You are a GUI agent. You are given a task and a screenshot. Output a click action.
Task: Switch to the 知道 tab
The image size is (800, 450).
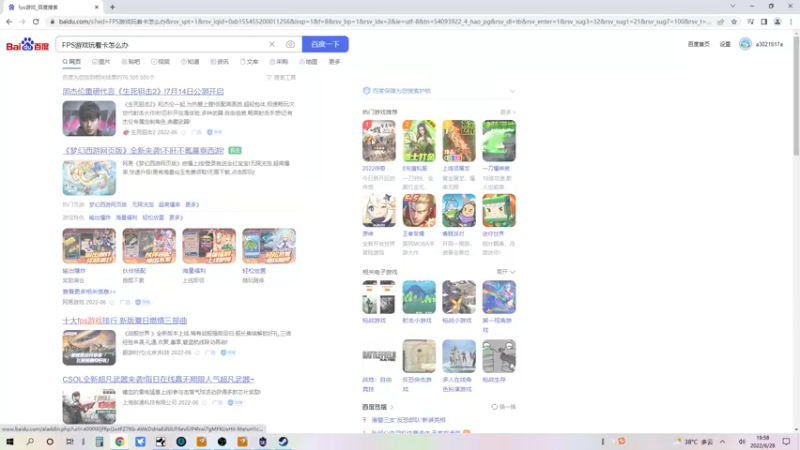[190, 62]
